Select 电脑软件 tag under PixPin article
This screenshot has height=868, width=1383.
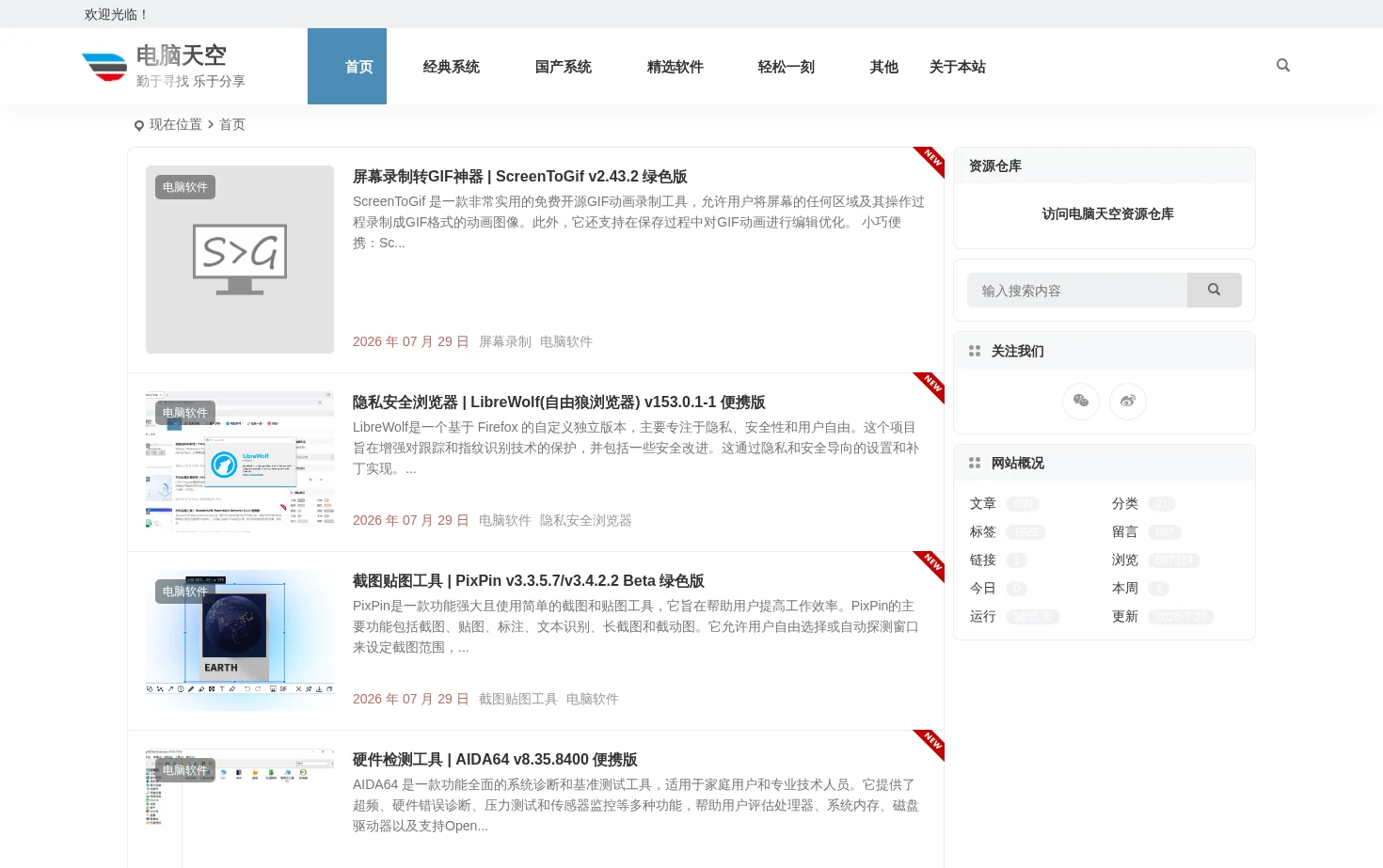[x=593, y=700]
